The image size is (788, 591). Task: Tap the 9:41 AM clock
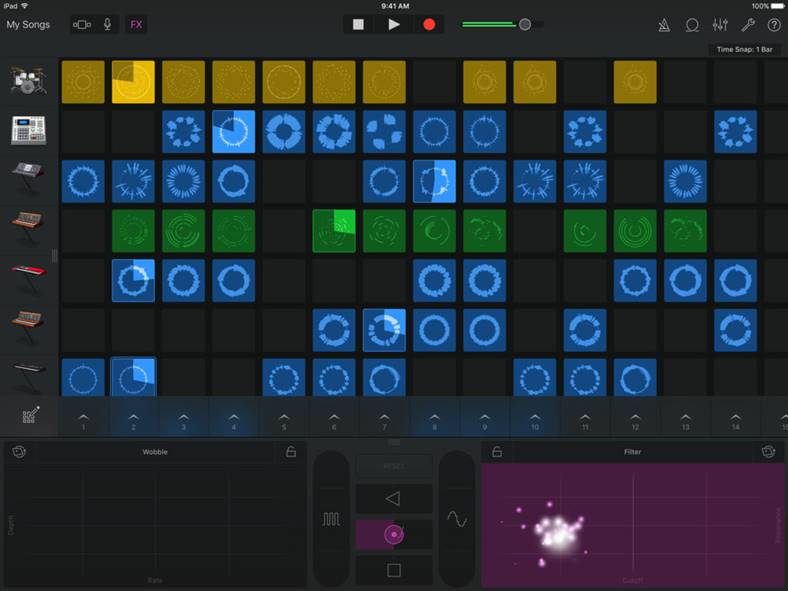click(x=395, y=6)
